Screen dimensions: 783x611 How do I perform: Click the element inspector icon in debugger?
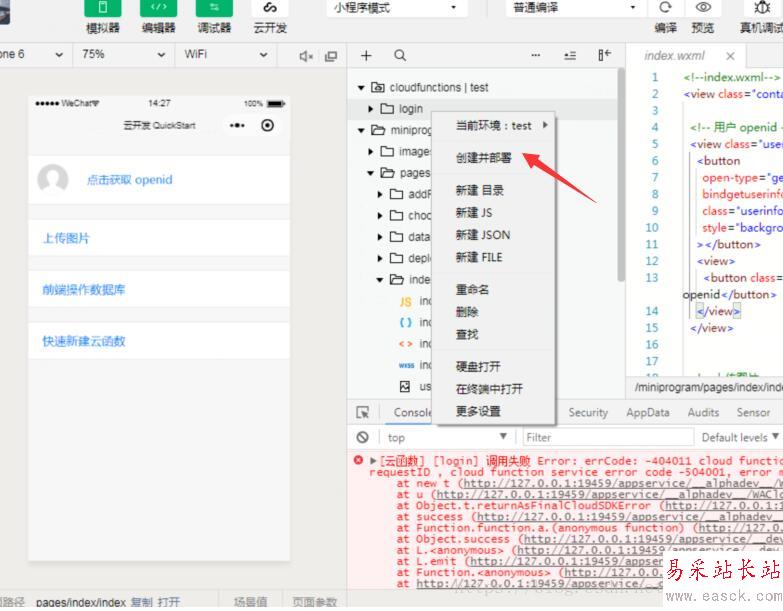[363, 412]
